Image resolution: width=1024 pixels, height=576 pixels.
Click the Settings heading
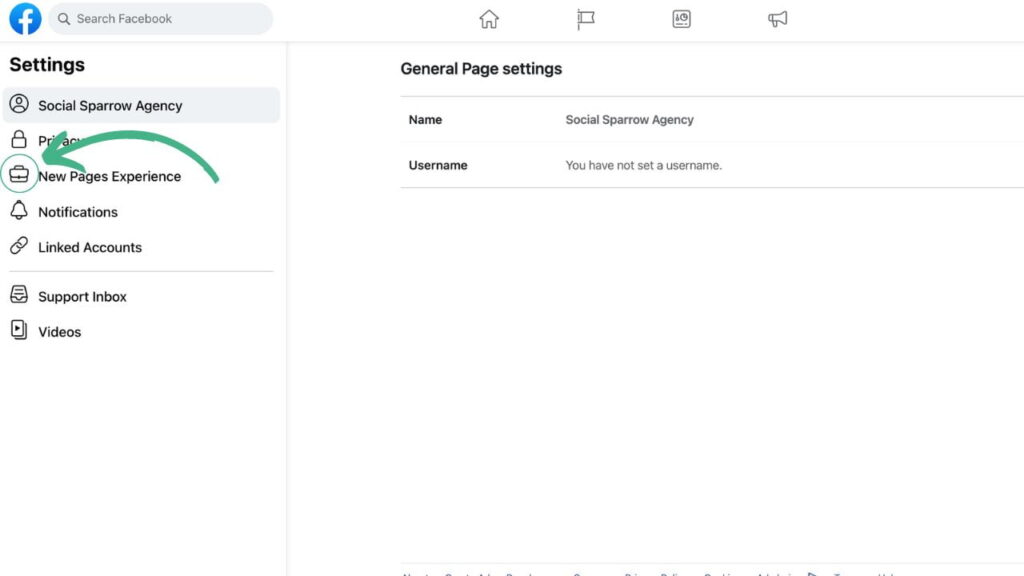pyautogui.click(x=47, y=65)
